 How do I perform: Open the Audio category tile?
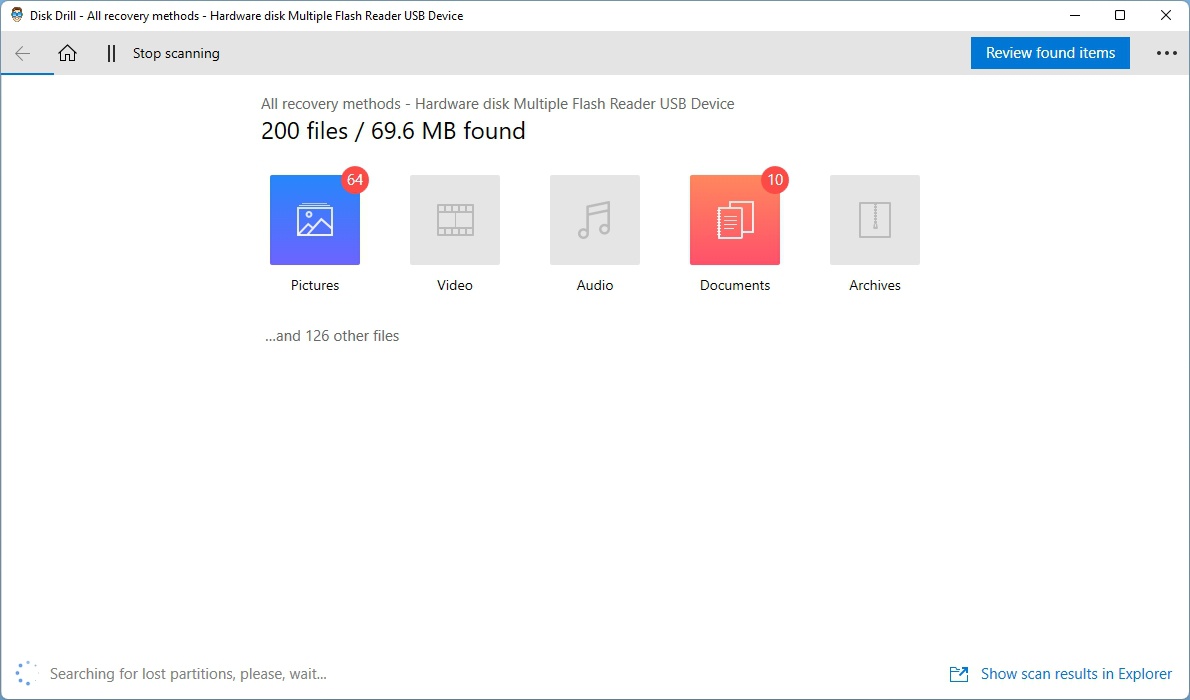click(x=595, y=220)
